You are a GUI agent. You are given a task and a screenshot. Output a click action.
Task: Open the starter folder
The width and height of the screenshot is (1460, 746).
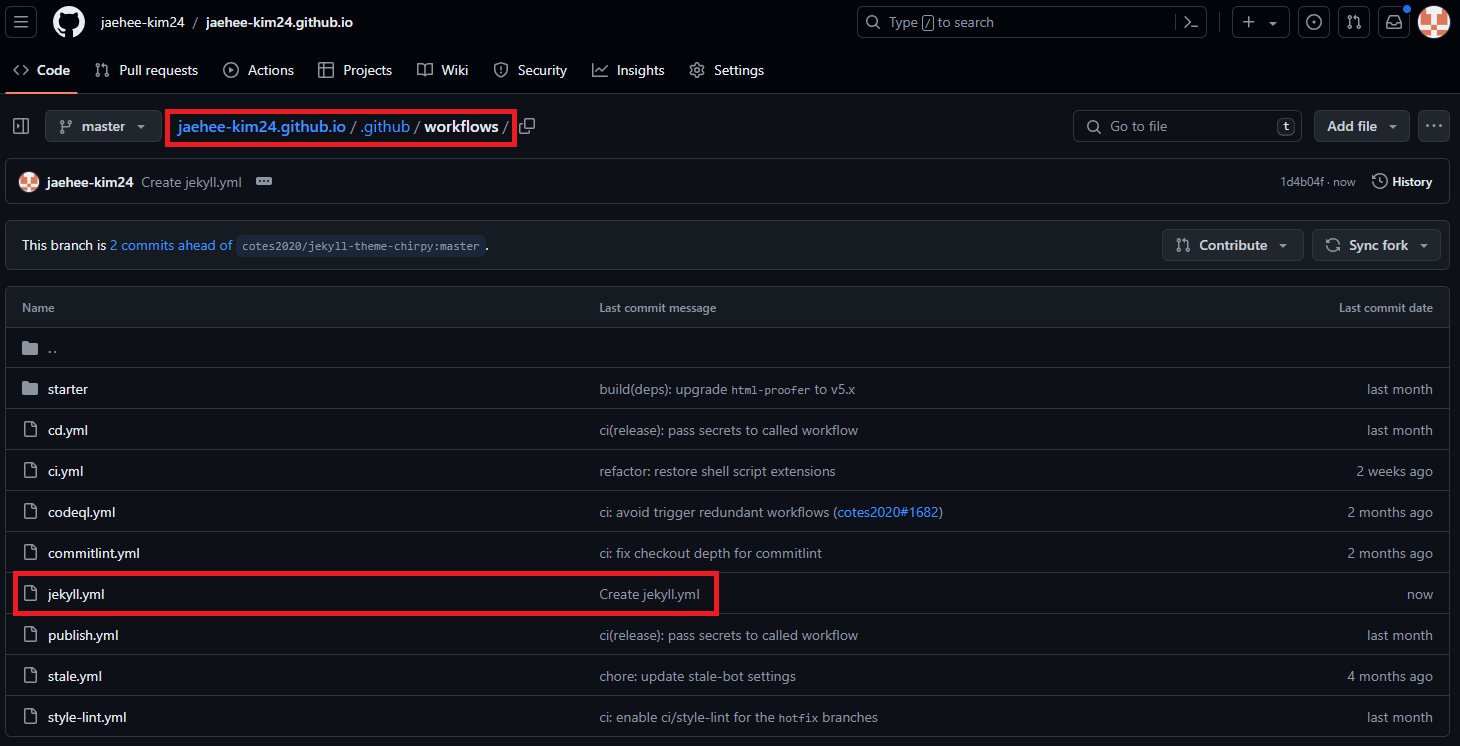coord(68,389)
